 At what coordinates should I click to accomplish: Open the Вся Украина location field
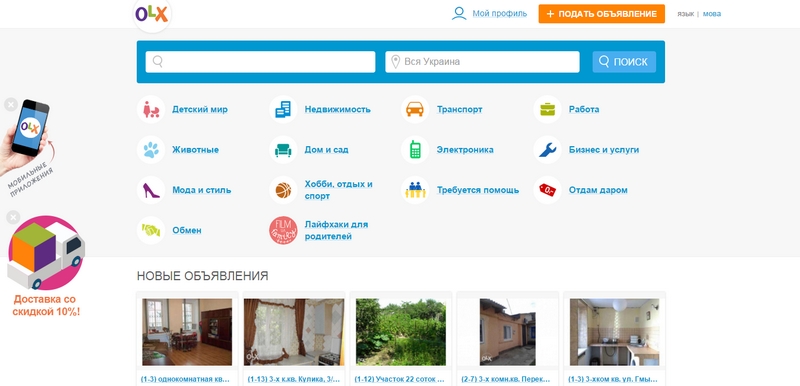(x=482, y=62)
